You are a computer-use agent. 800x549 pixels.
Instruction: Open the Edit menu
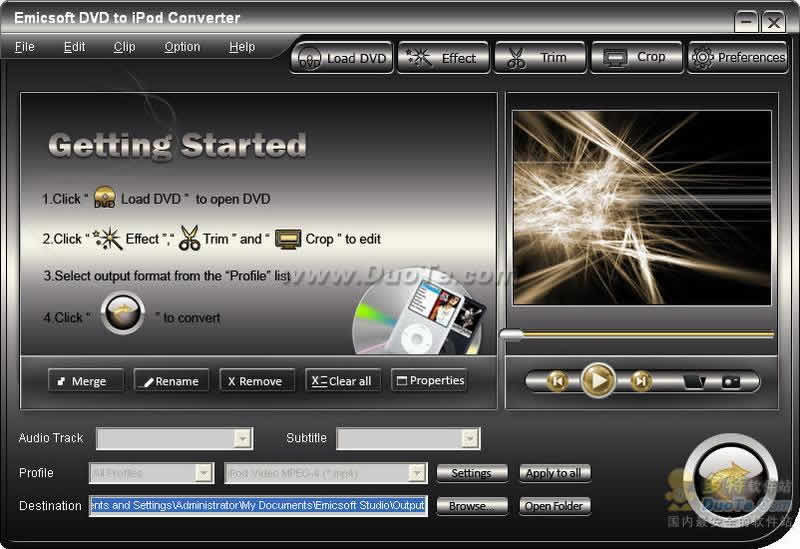pos(74,47)
